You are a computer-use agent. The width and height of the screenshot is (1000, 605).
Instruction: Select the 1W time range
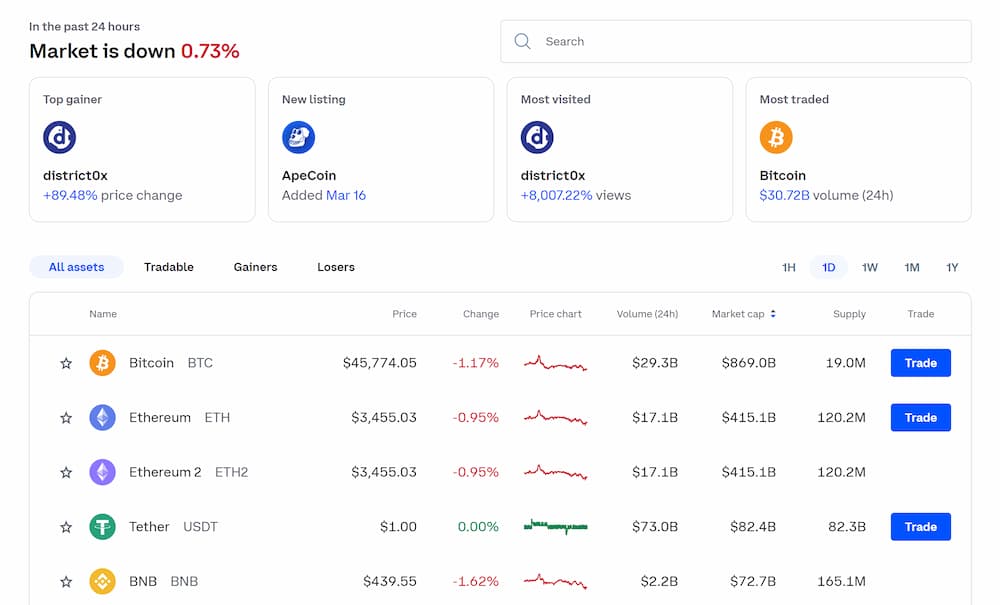pos(870,268)
